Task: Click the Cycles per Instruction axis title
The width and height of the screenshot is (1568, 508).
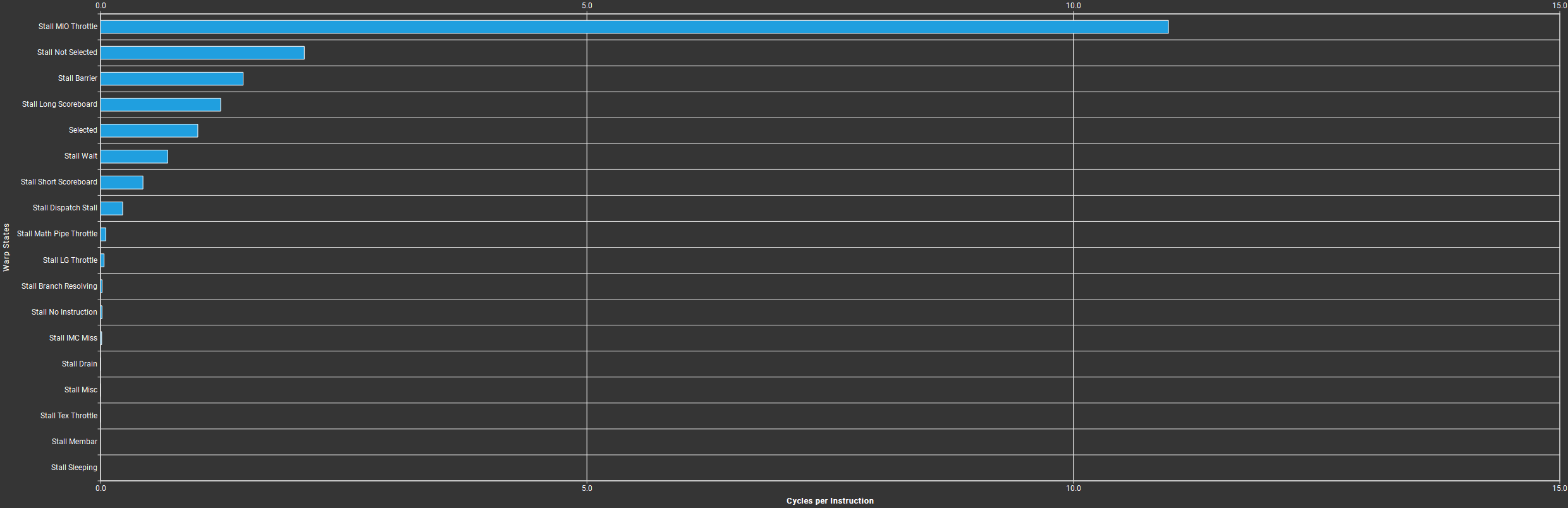Action: tap(830, 501)
